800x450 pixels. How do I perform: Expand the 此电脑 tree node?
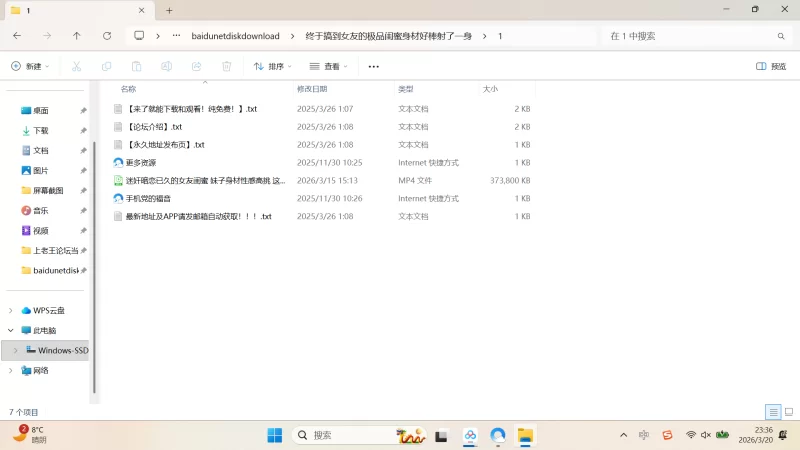(x=11, y=330)
